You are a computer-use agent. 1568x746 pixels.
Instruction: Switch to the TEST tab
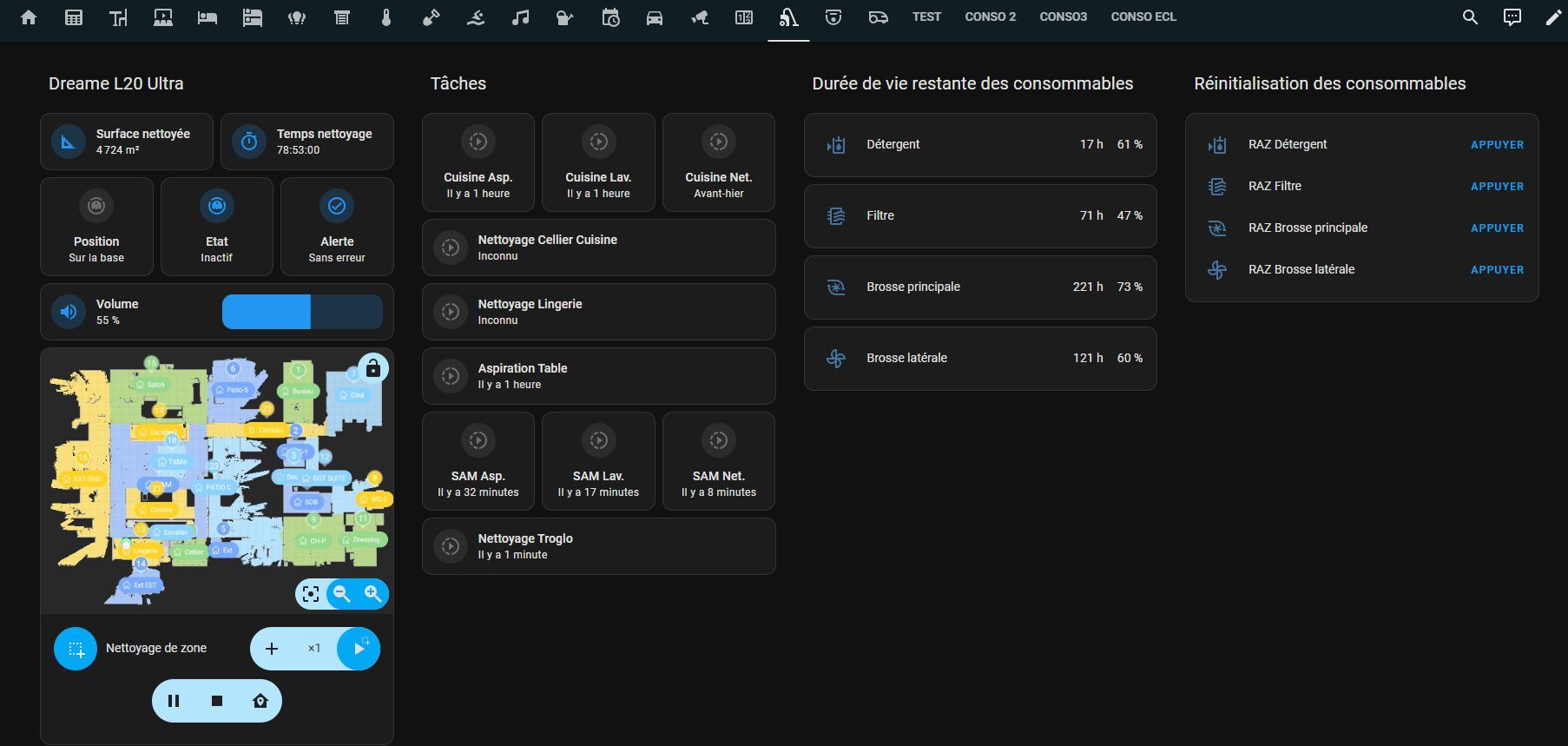coord(926,17)
